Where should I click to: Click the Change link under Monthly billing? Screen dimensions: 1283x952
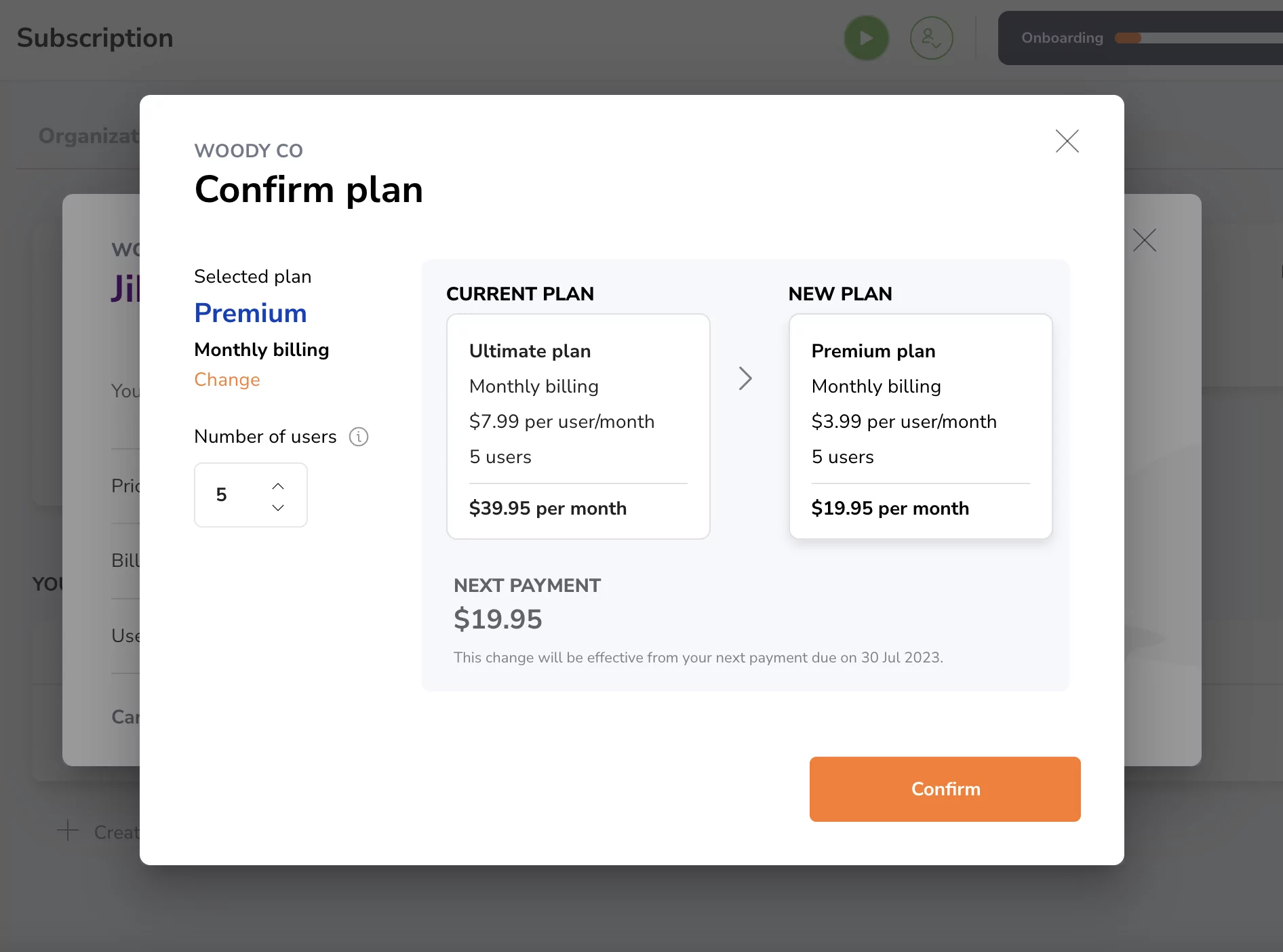[x=226, y=380]
